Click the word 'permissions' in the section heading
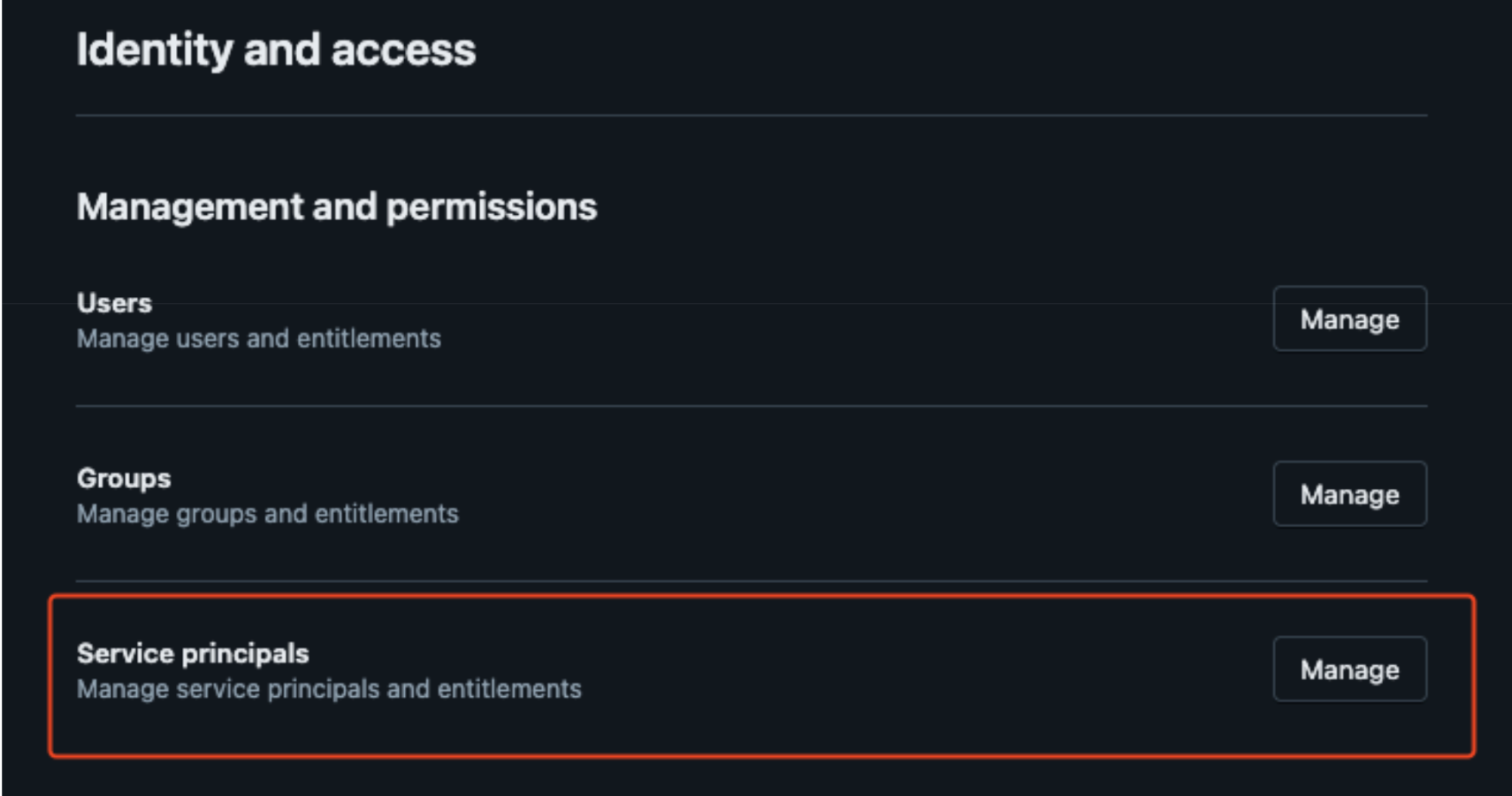1512x796 pixels. [492, 207]
